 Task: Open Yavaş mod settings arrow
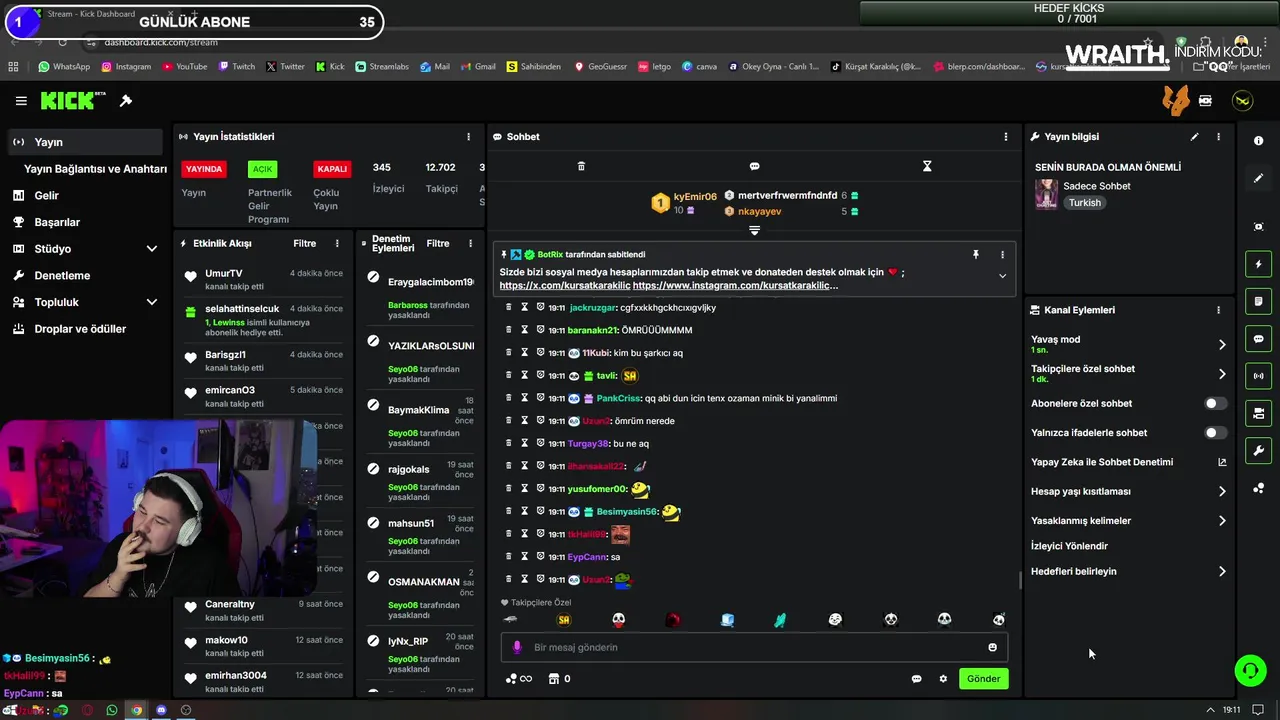[x=1222, y=345]
